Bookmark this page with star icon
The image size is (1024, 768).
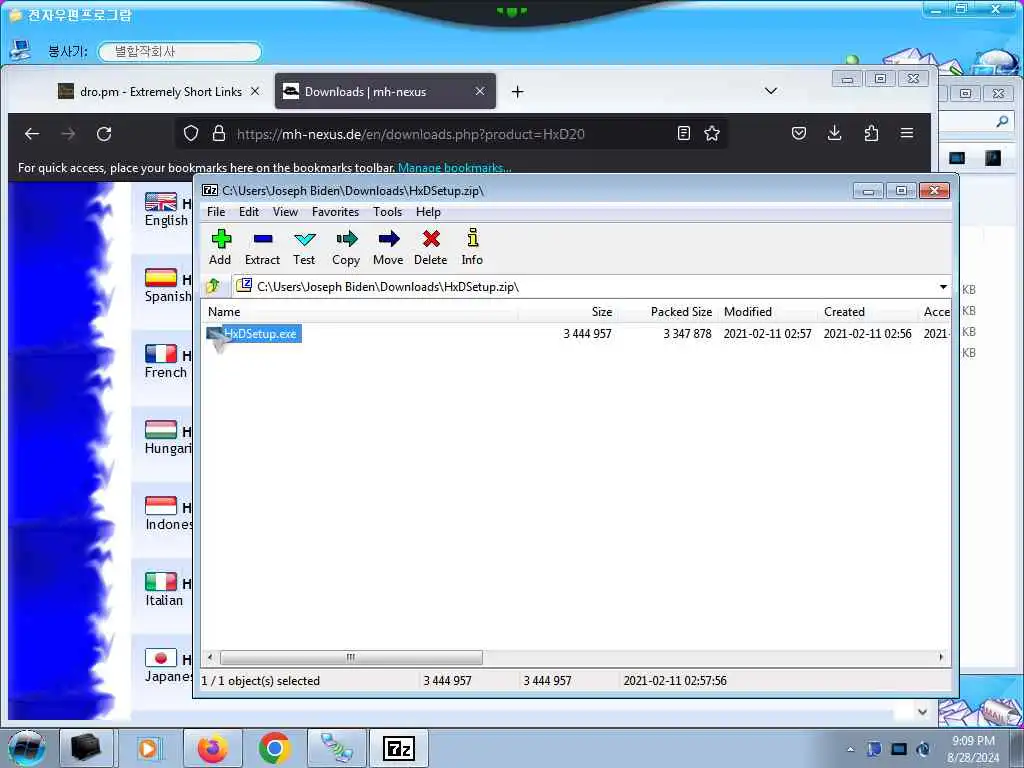click(712, 134)
